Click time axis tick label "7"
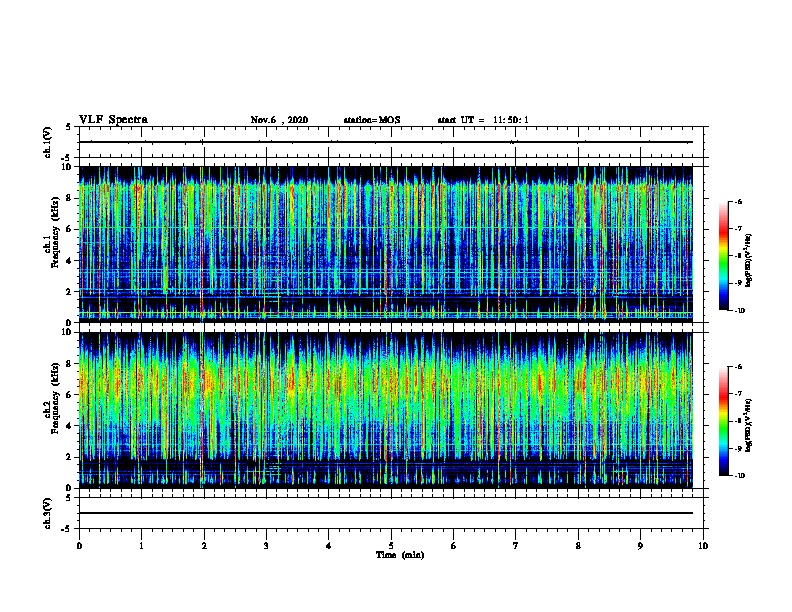Viewport: 792px width, 612px height. (x=516, y=546)
